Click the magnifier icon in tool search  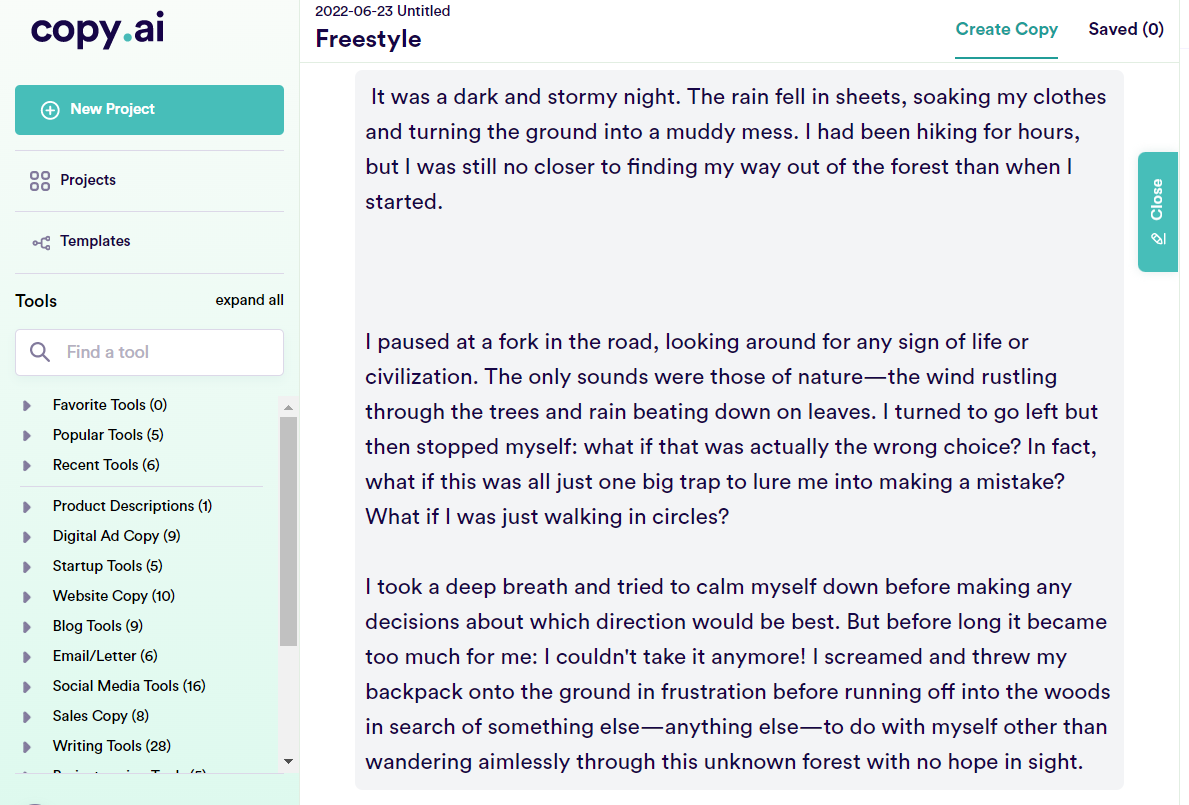(x=39, y=352)
